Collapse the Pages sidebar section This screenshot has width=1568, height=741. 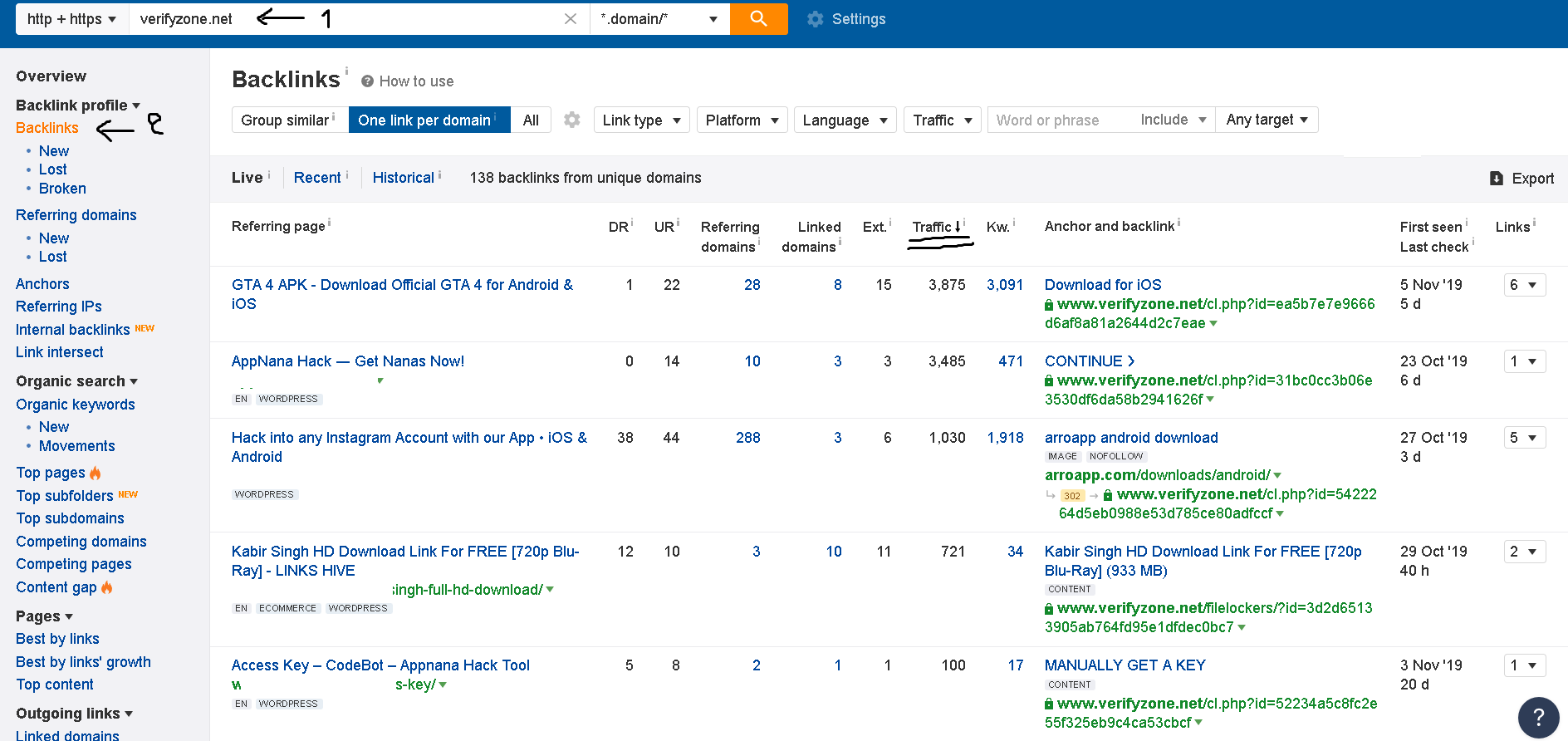pyautogui.click(x=45, y=616)
